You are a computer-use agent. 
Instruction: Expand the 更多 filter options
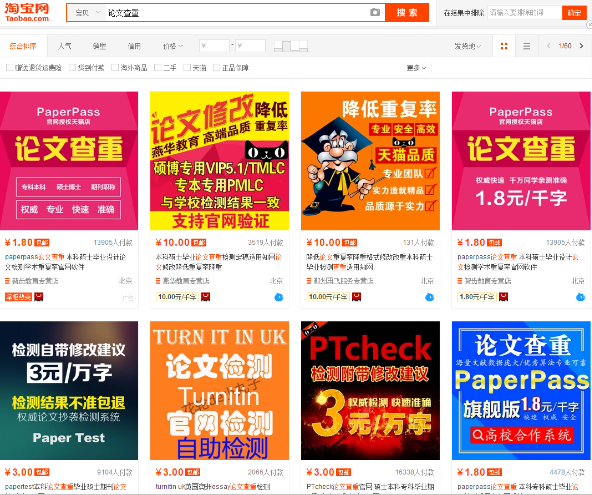click(416, 68)
